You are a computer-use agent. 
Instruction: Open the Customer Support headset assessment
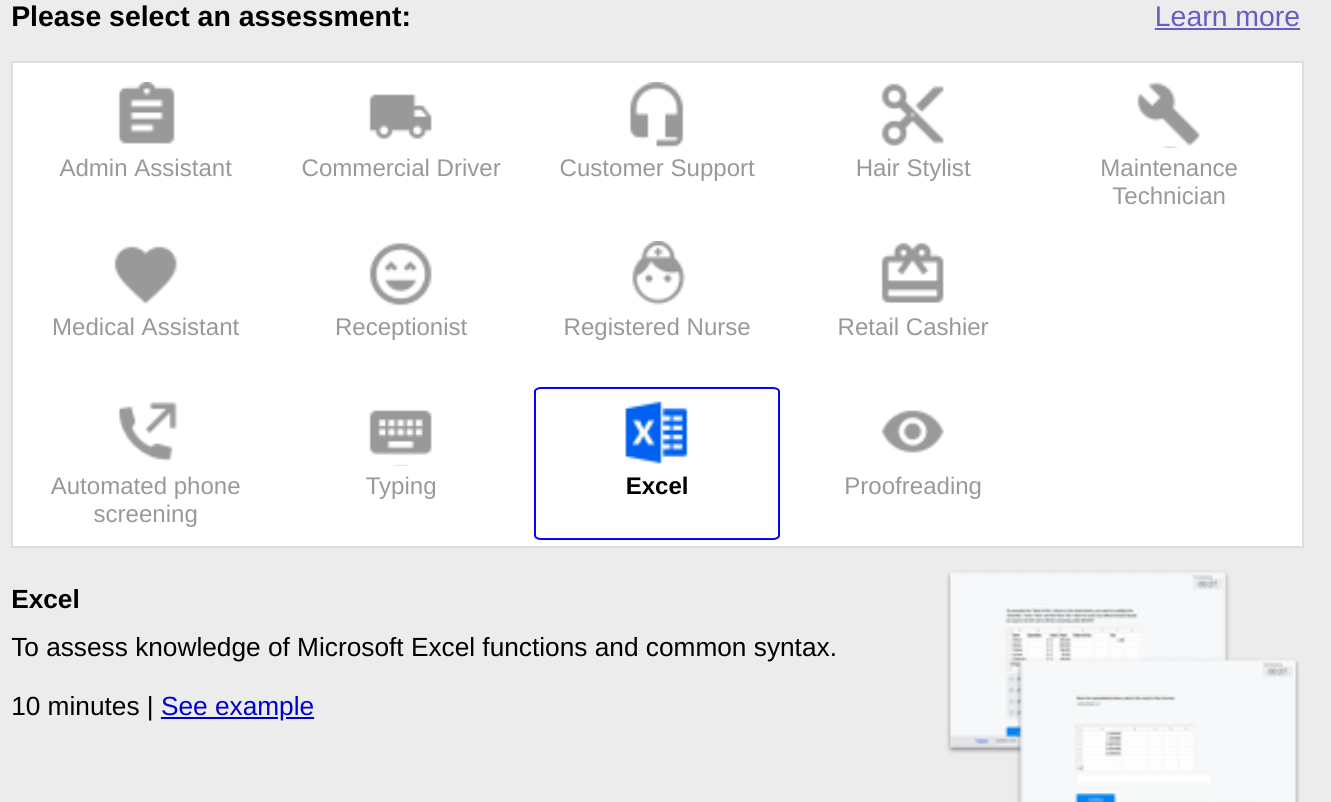pyautogui.click(x=657, y=113)
